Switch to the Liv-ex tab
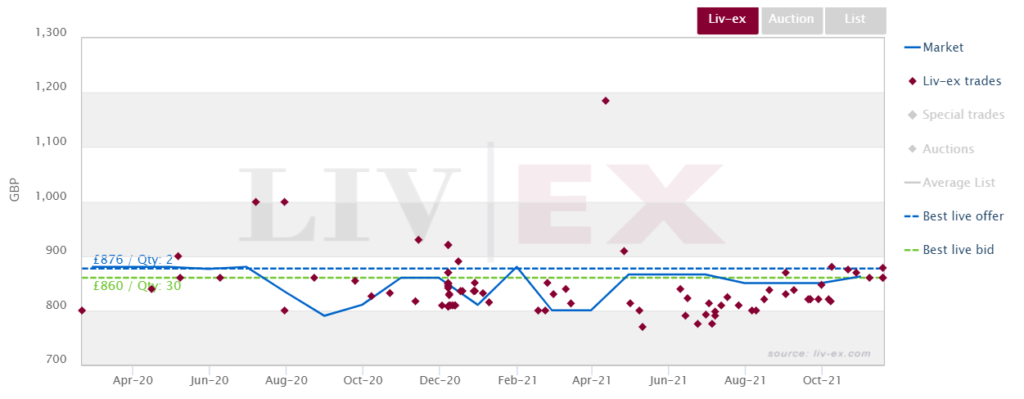The height and width of the screenshot is (399, 1024). coord(728,20)
